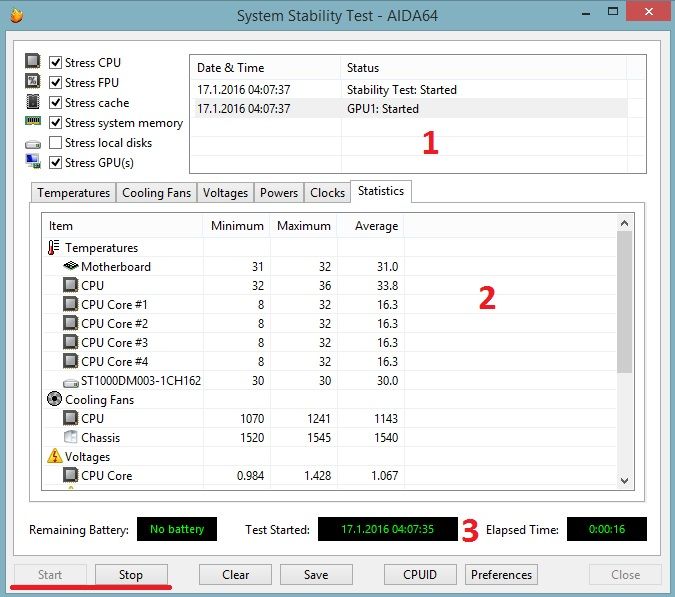Viewport: 675px width, 597px height.
Task: Switch to the Temperatures tab
Action: point(73,192)
